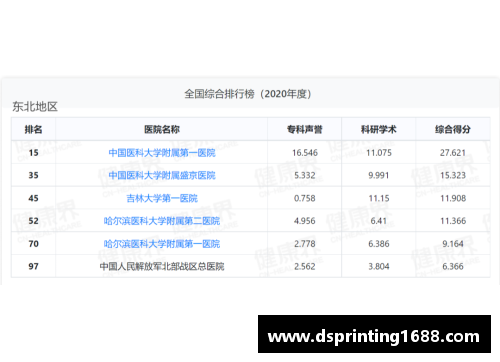500x362 pixels.
Task: Click the 医院名称 column header
Action: tap(162, 129)
